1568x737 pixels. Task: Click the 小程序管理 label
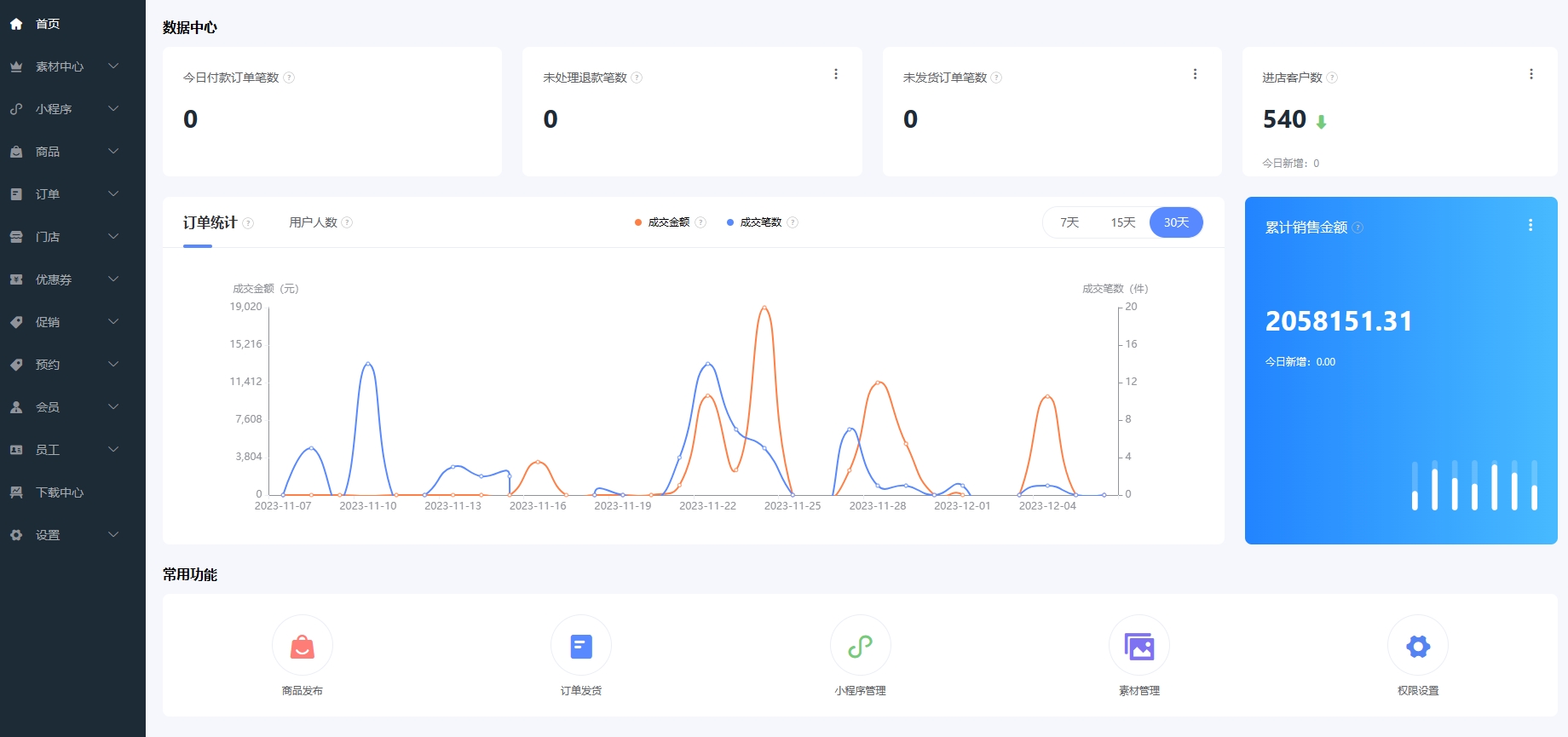point(861,691)
